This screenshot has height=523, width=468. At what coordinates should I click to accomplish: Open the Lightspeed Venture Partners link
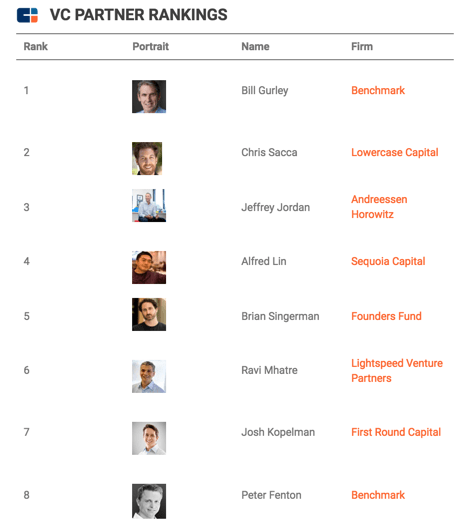coord(397,371)
